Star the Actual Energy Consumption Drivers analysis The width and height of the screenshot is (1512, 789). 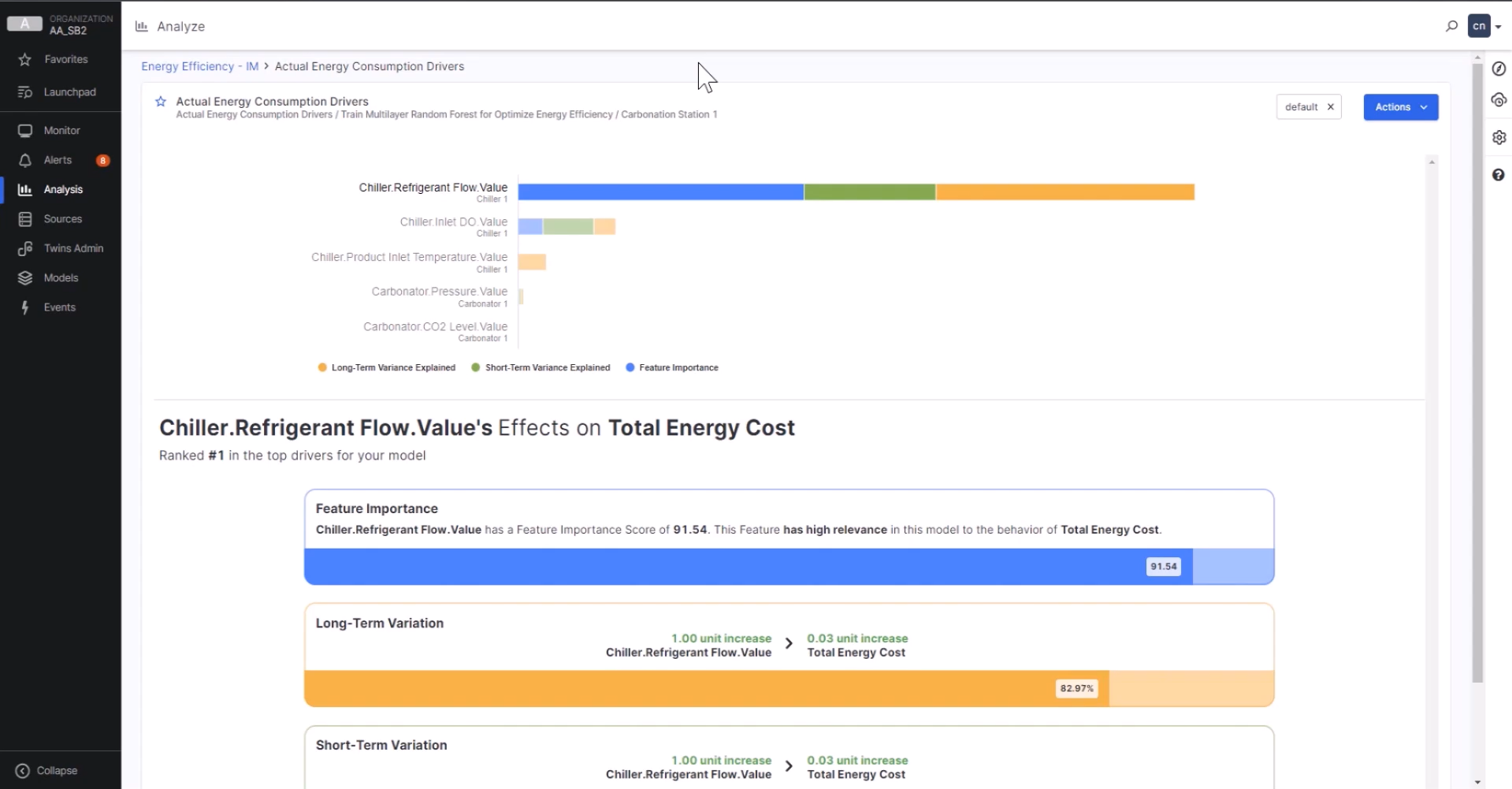tap(161, 102)
